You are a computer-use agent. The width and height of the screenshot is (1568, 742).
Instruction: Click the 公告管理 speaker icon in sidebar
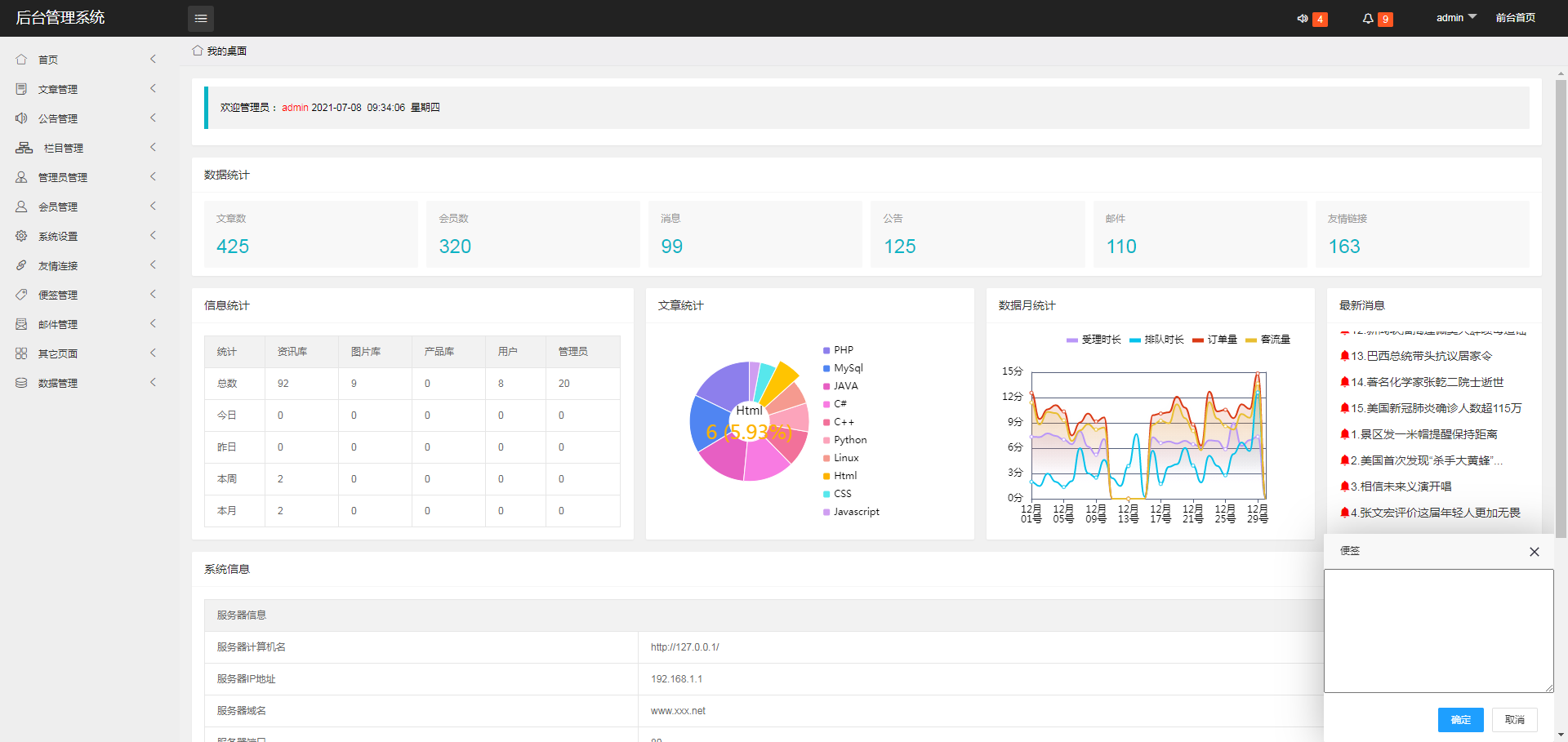pyautogui.click(x=21, y=118)
